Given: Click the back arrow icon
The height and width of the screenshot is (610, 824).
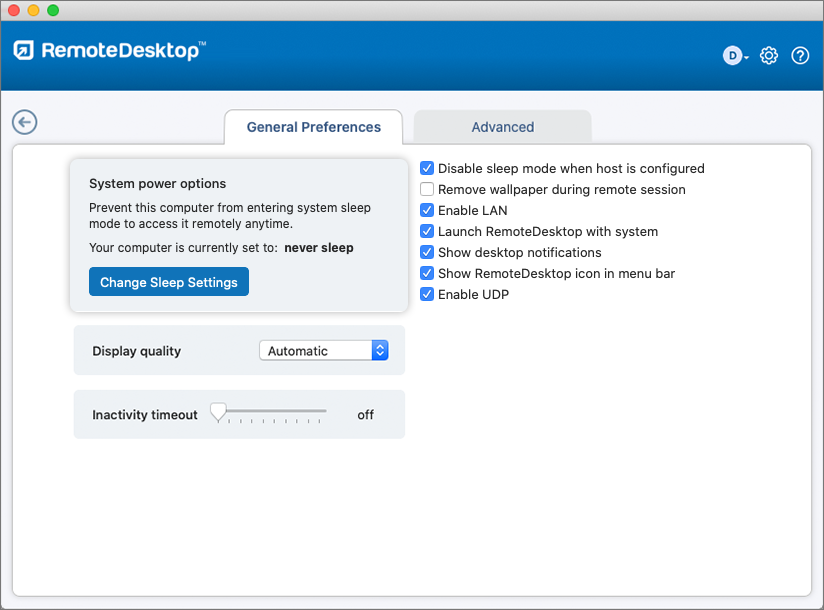Looking at the screenshot, I should click(x=24, y=122).
